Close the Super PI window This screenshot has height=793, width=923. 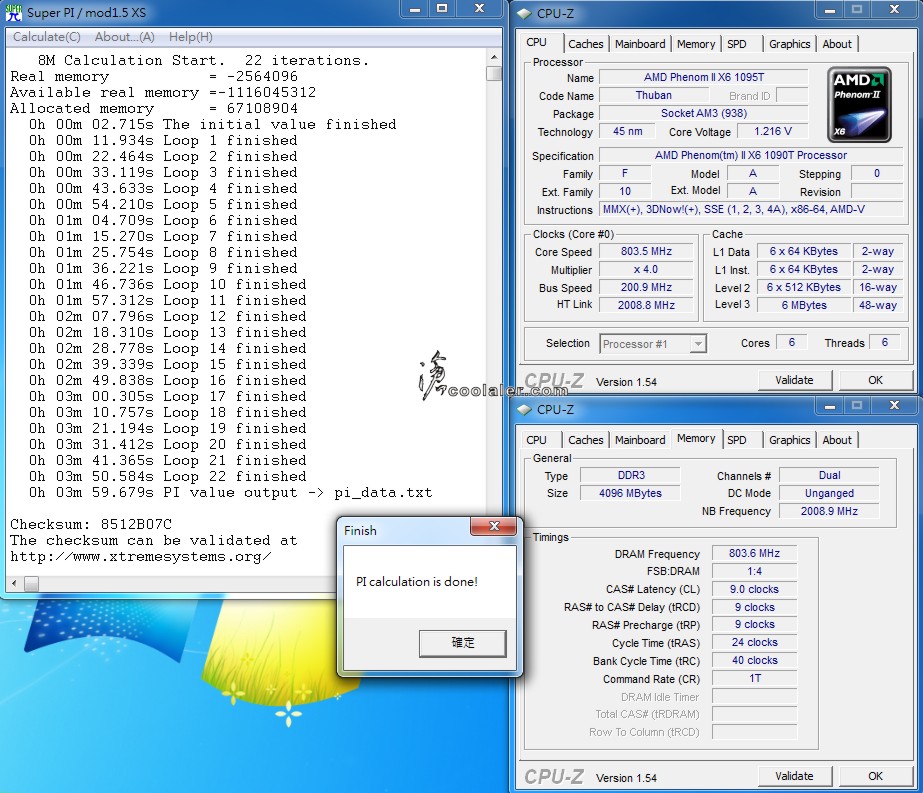(x=480, y=9)
